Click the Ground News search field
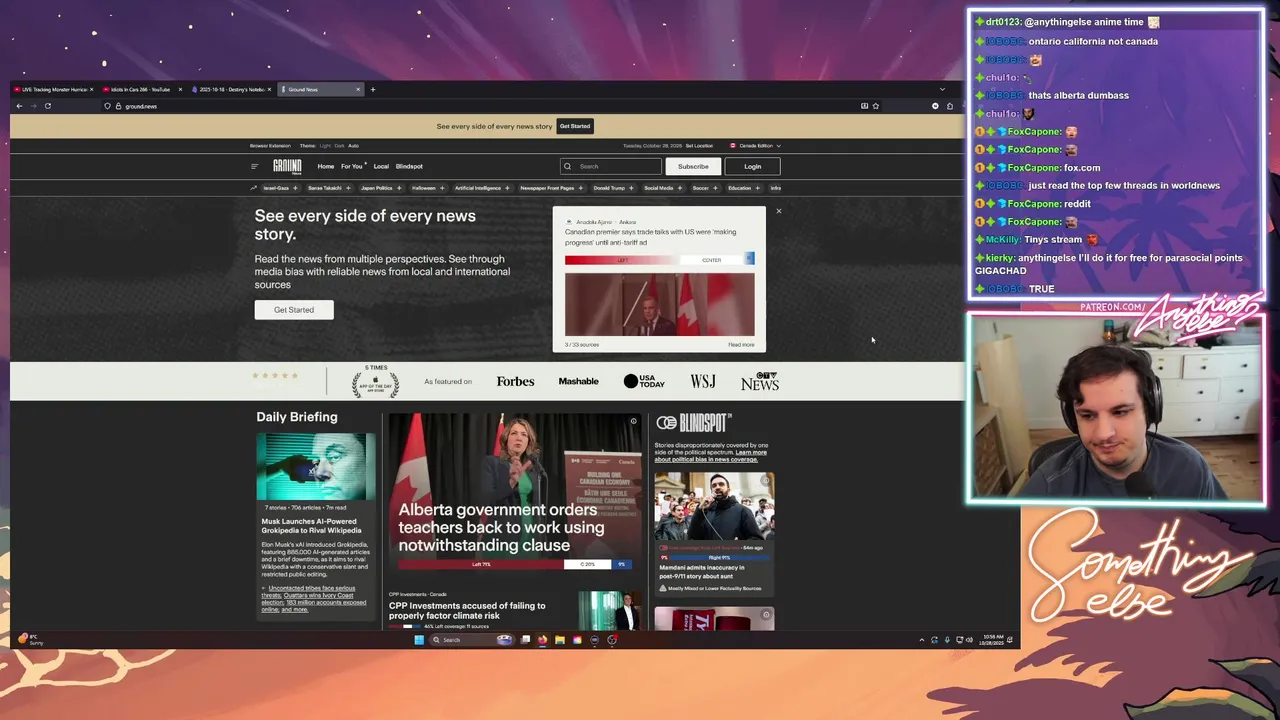Image resolution: width=1280 pixels, height=720 pixels. click(x=611, y=166)
